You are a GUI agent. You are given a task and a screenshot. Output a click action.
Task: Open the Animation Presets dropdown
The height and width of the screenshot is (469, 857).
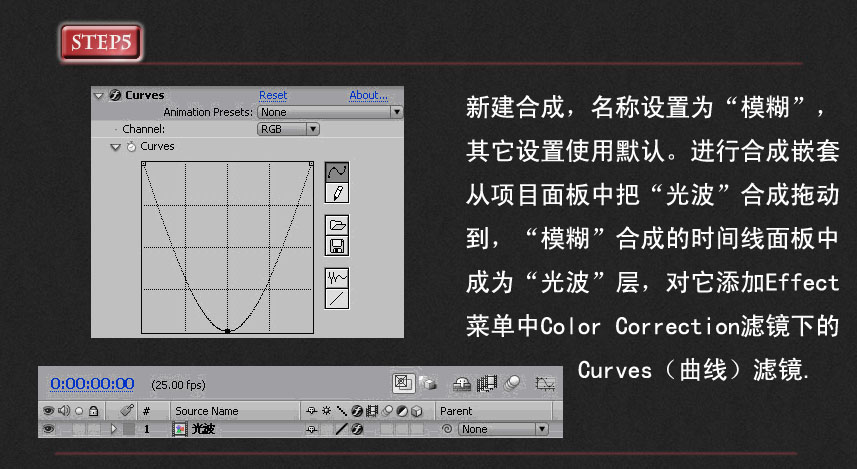pyautogui.click(x=330, y=112)
